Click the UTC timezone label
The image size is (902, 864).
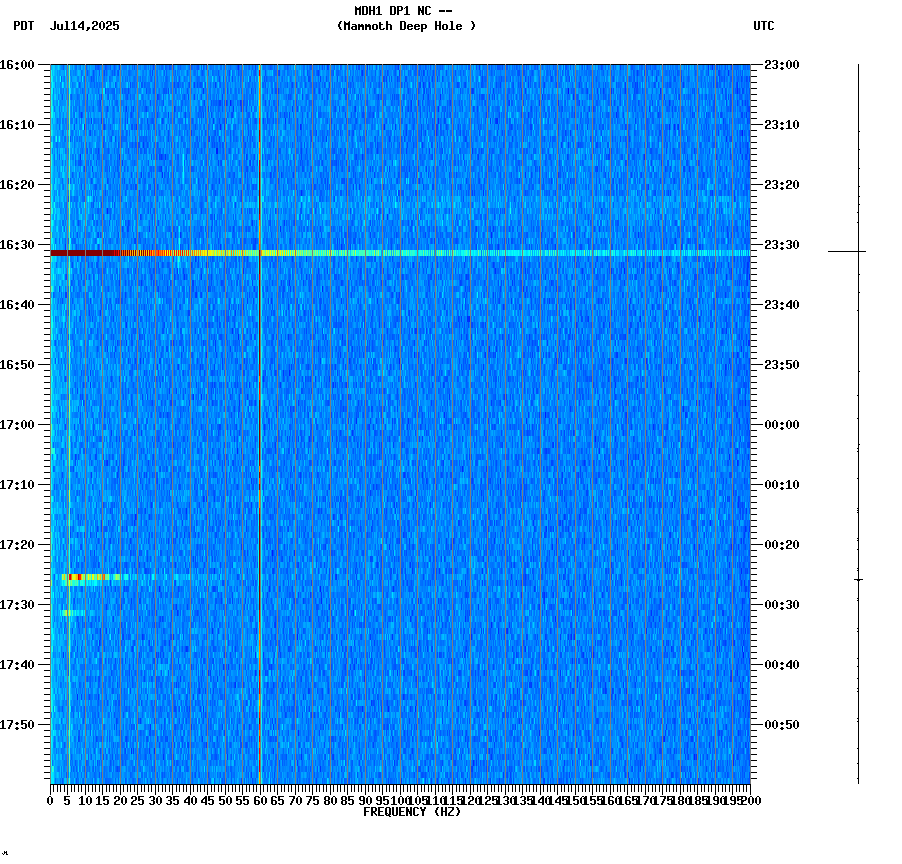point(765,27)
